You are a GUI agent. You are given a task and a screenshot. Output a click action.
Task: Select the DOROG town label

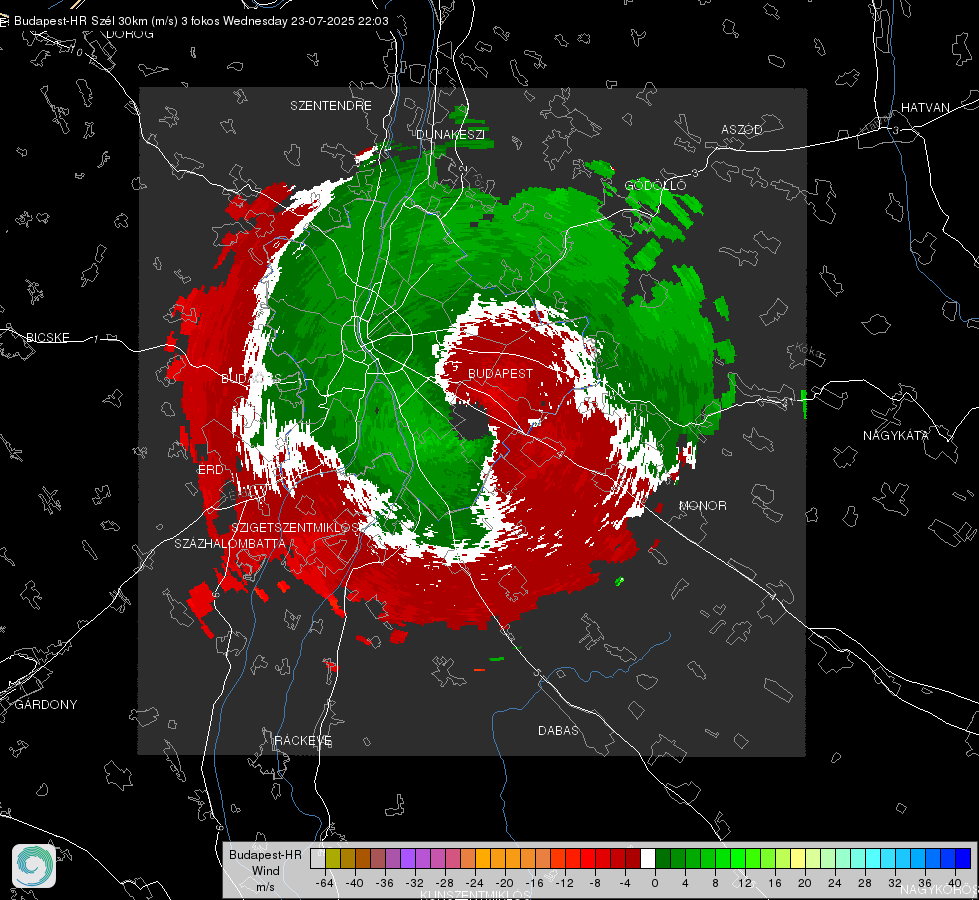tap(130, 34)
